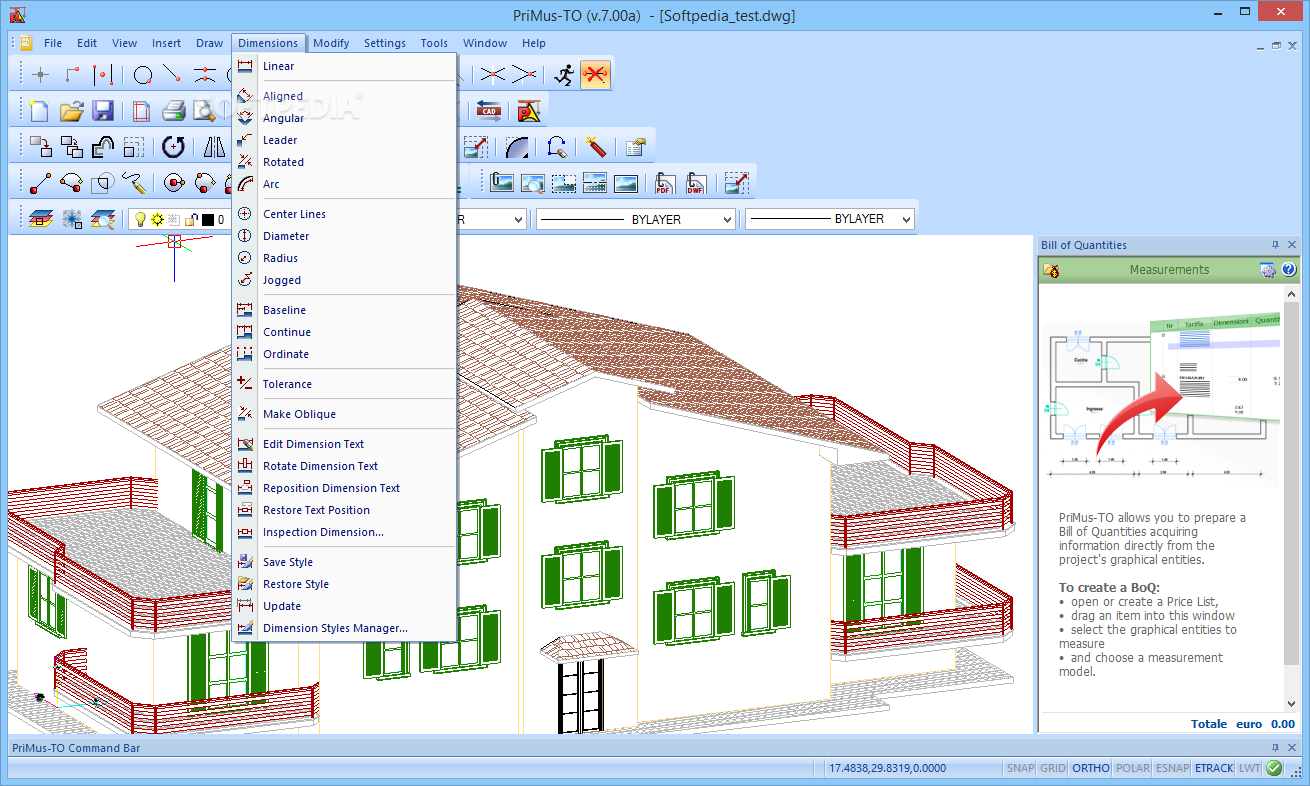Image resolution: width=1310 pixels, height=786 pixels.
Task: Click the Export DWF icon
Action: coord(695,183)
